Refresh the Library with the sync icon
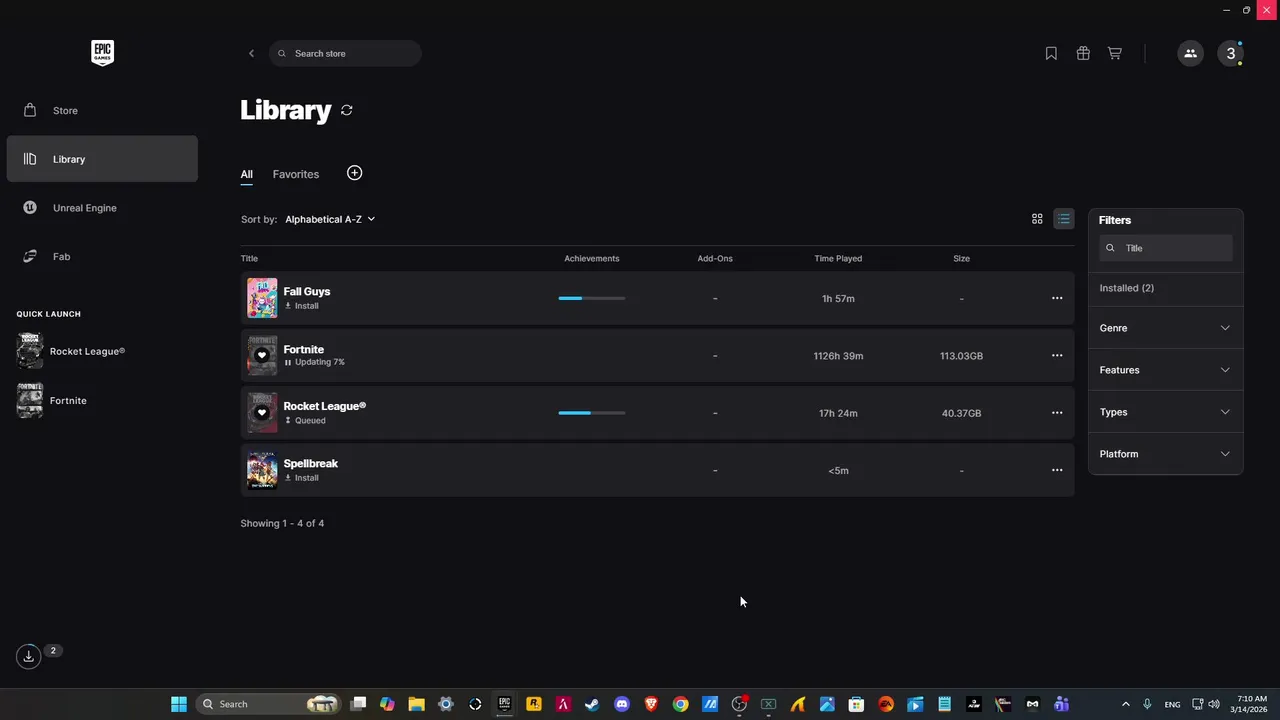The height and width of the screenshot is (720, 1280). pos(347,110)
